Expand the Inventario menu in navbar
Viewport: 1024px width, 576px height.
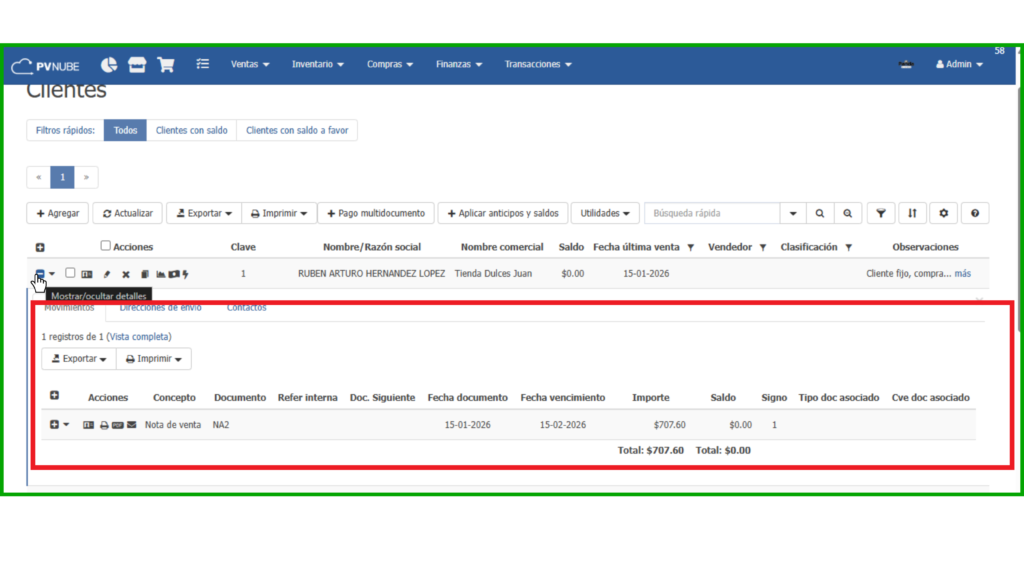coord(317,64)
